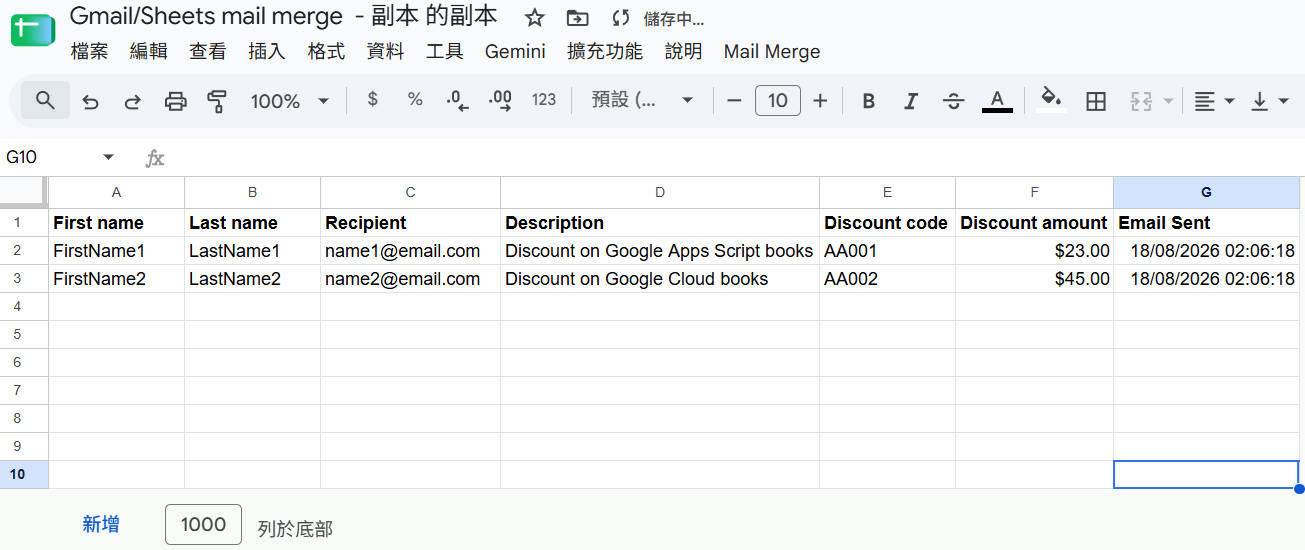Image resolution: width=1305 pixels, height=550 pixels.
Task: Select the 'LastName2' cell
Action: [x=253, y=279]
